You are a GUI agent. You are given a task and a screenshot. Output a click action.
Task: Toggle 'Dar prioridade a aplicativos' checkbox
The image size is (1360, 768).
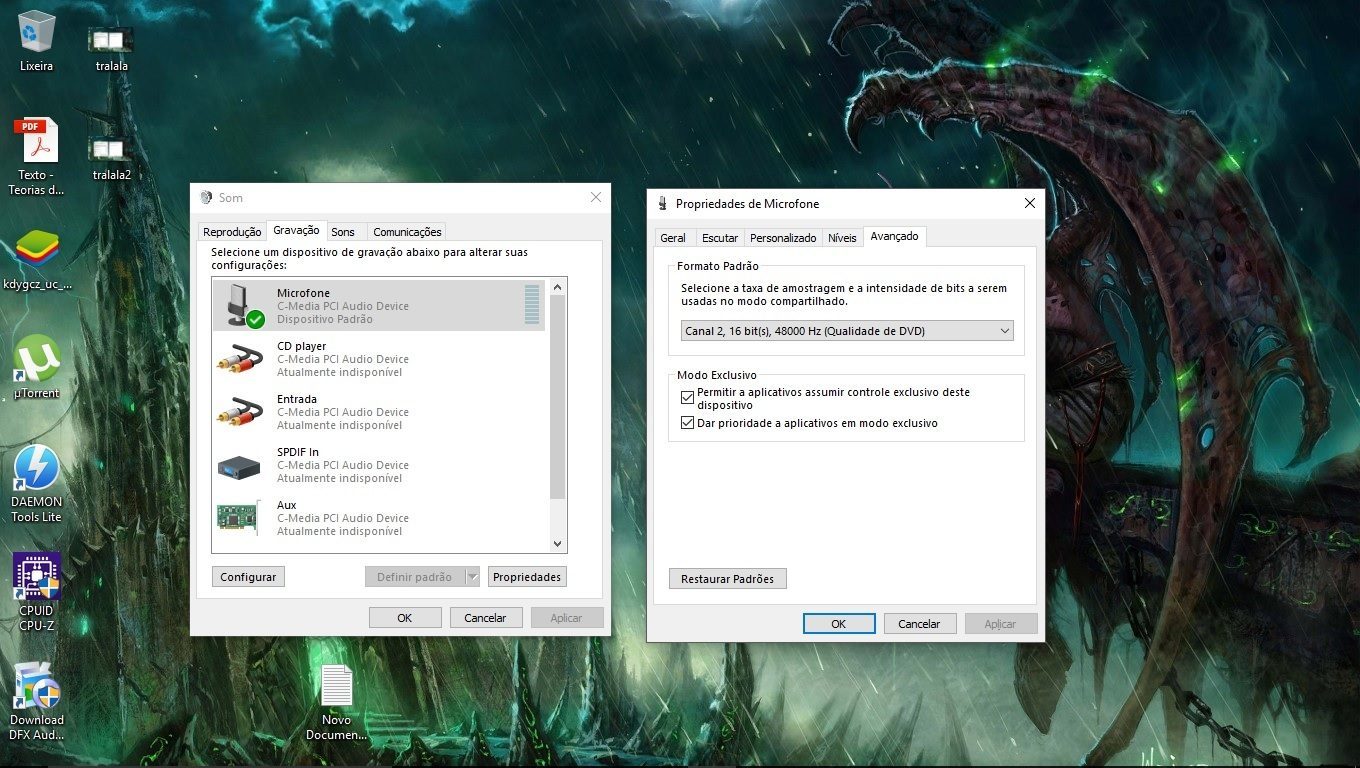click(x=687, y=423)
